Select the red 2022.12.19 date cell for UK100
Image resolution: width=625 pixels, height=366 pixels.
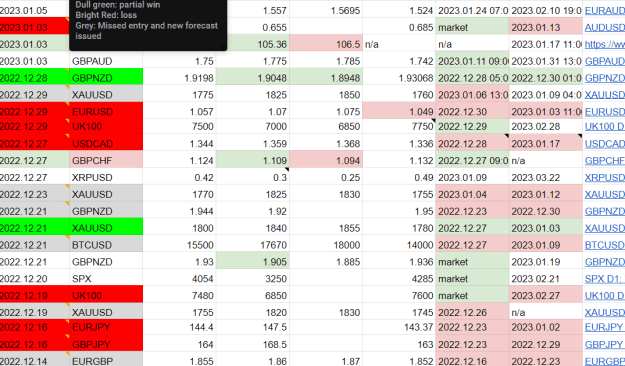pyautogui.click(x=34, y=295)
